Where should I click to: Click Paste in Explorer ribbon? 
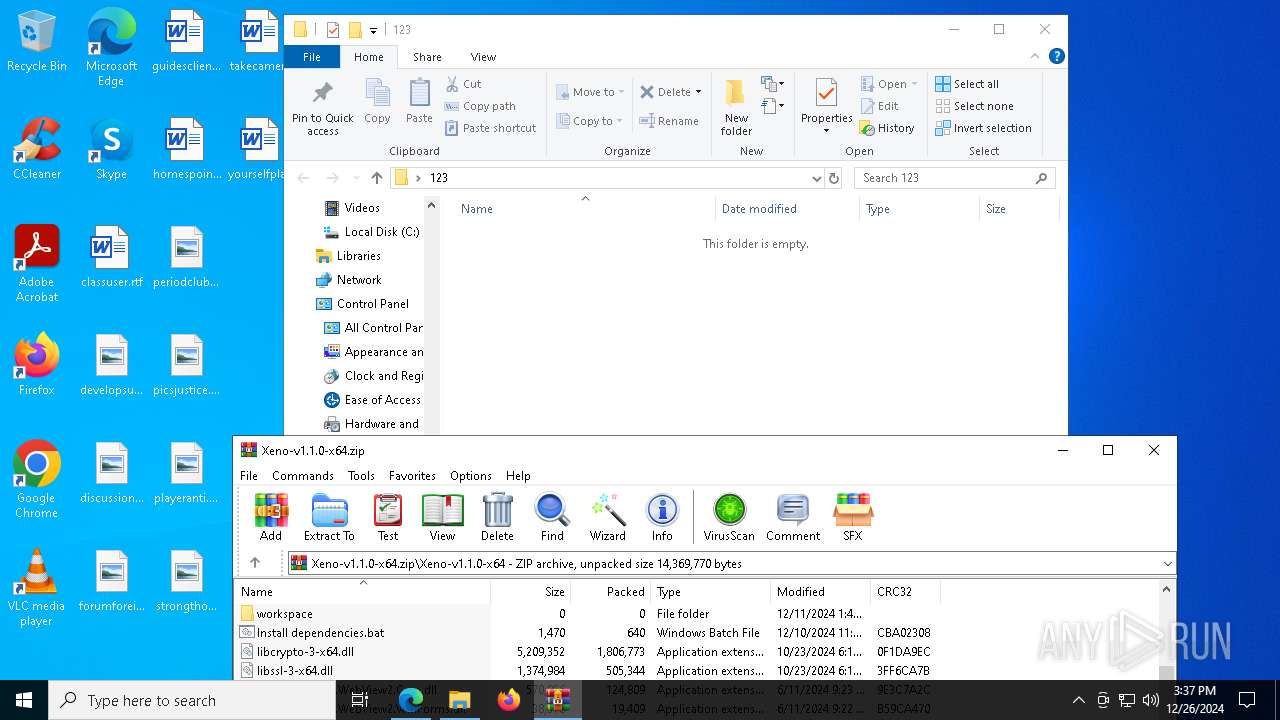[419, 102]
